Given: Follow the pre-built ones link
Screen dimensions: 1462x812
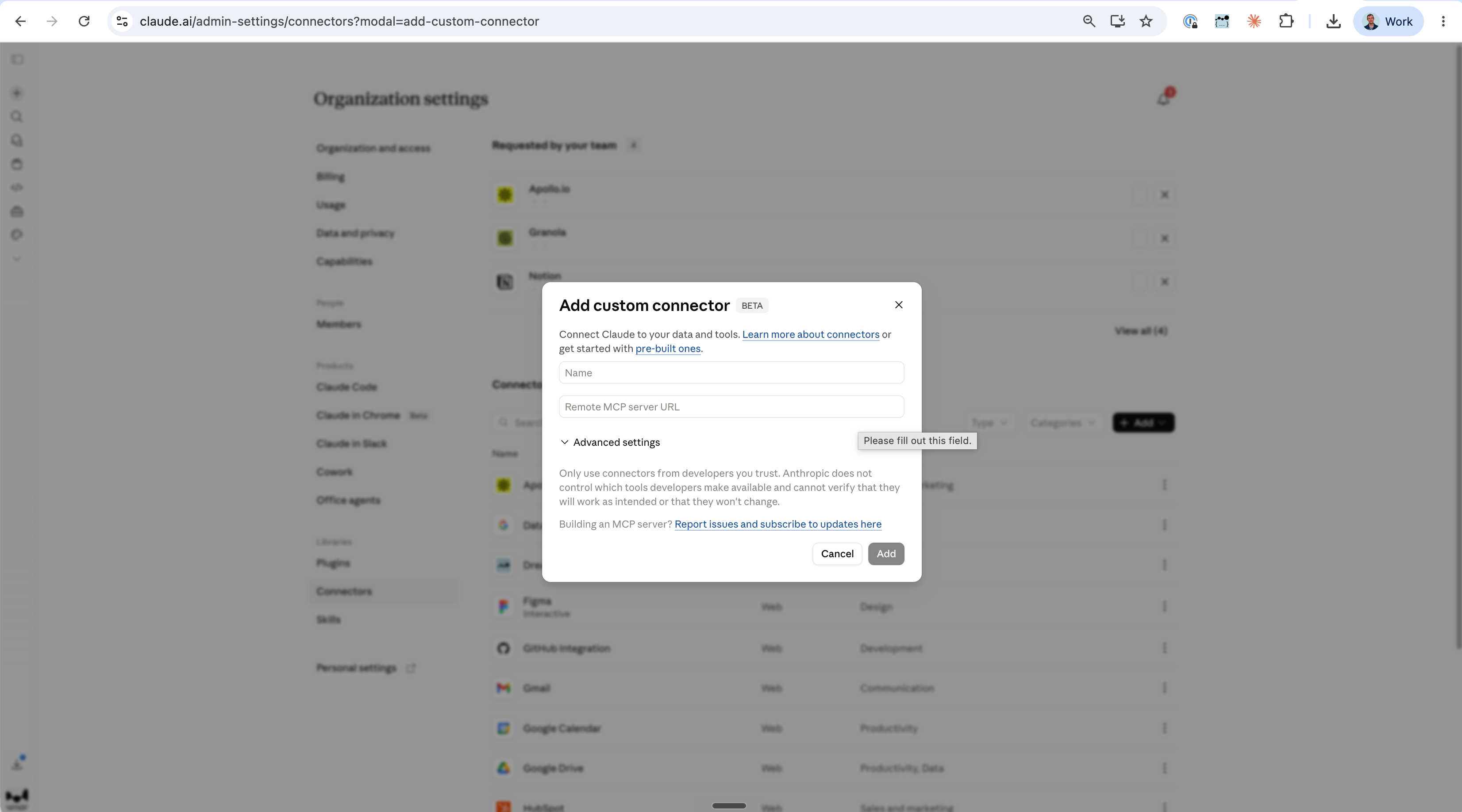Looking at the screenshot, I should click(x=668, y=349).
